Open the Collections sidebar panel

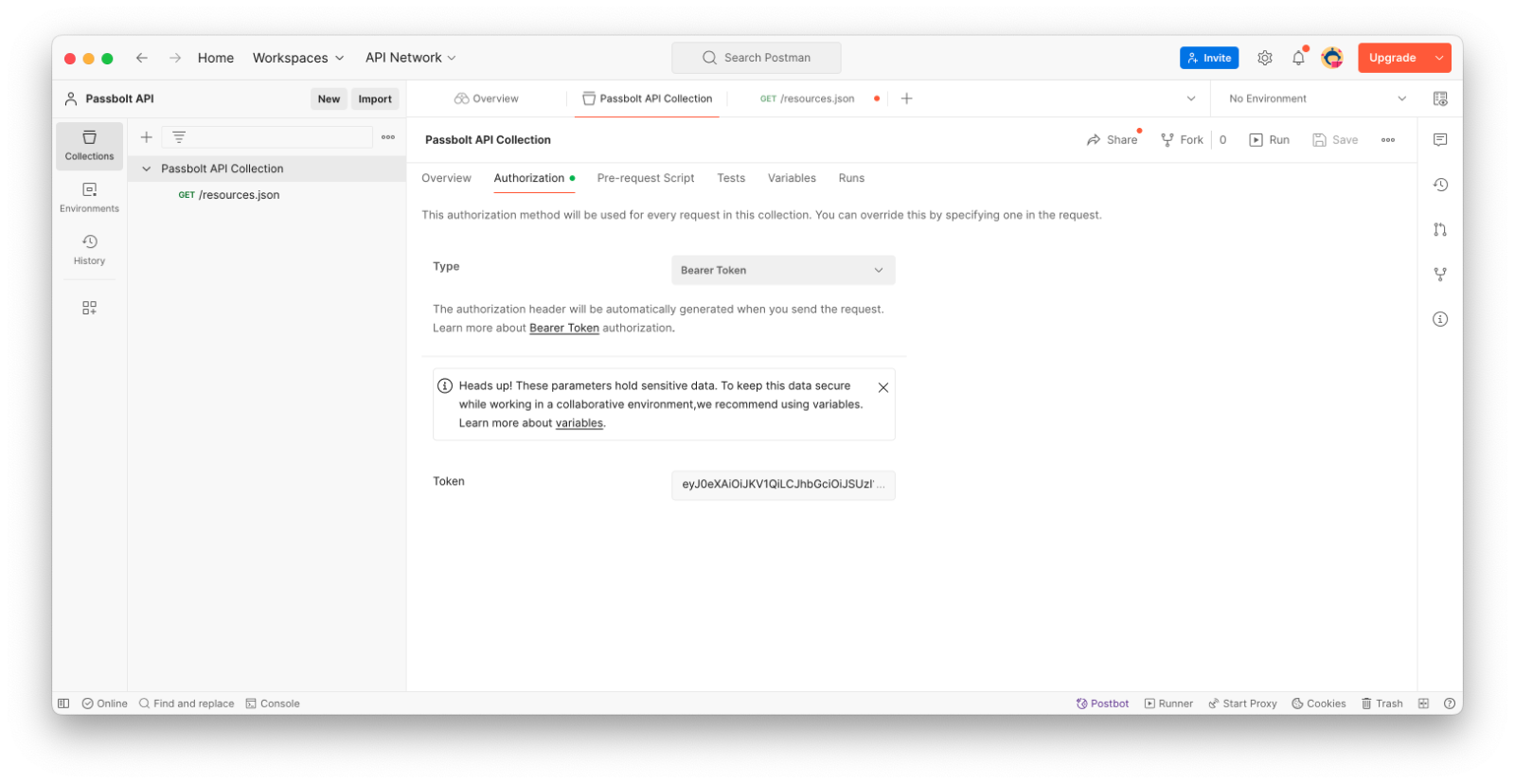click(x=89, y=146)
